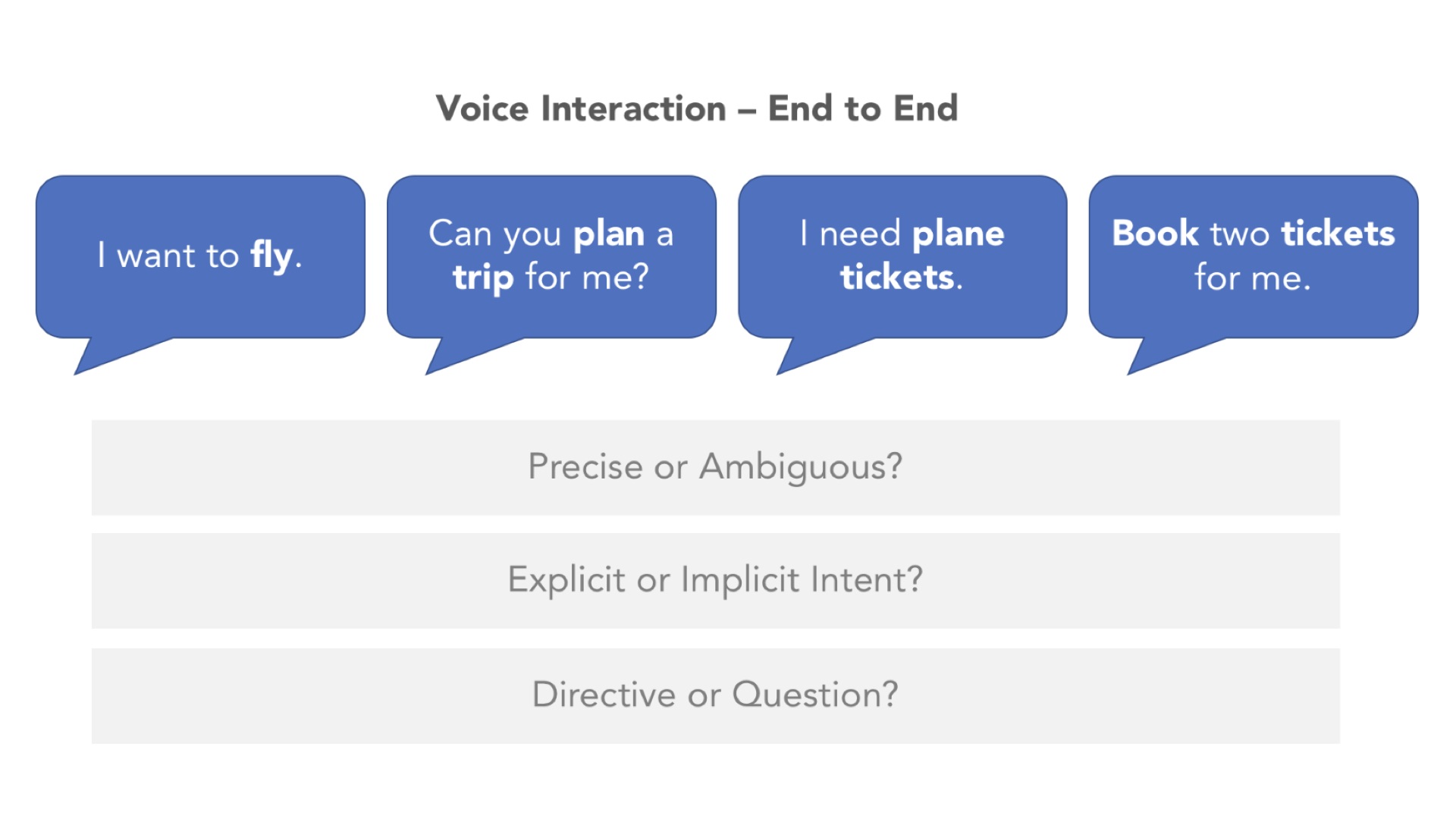Click the "Voice Interaction – End to End" title
The image size is (1456, 819).
click(697, 108)
